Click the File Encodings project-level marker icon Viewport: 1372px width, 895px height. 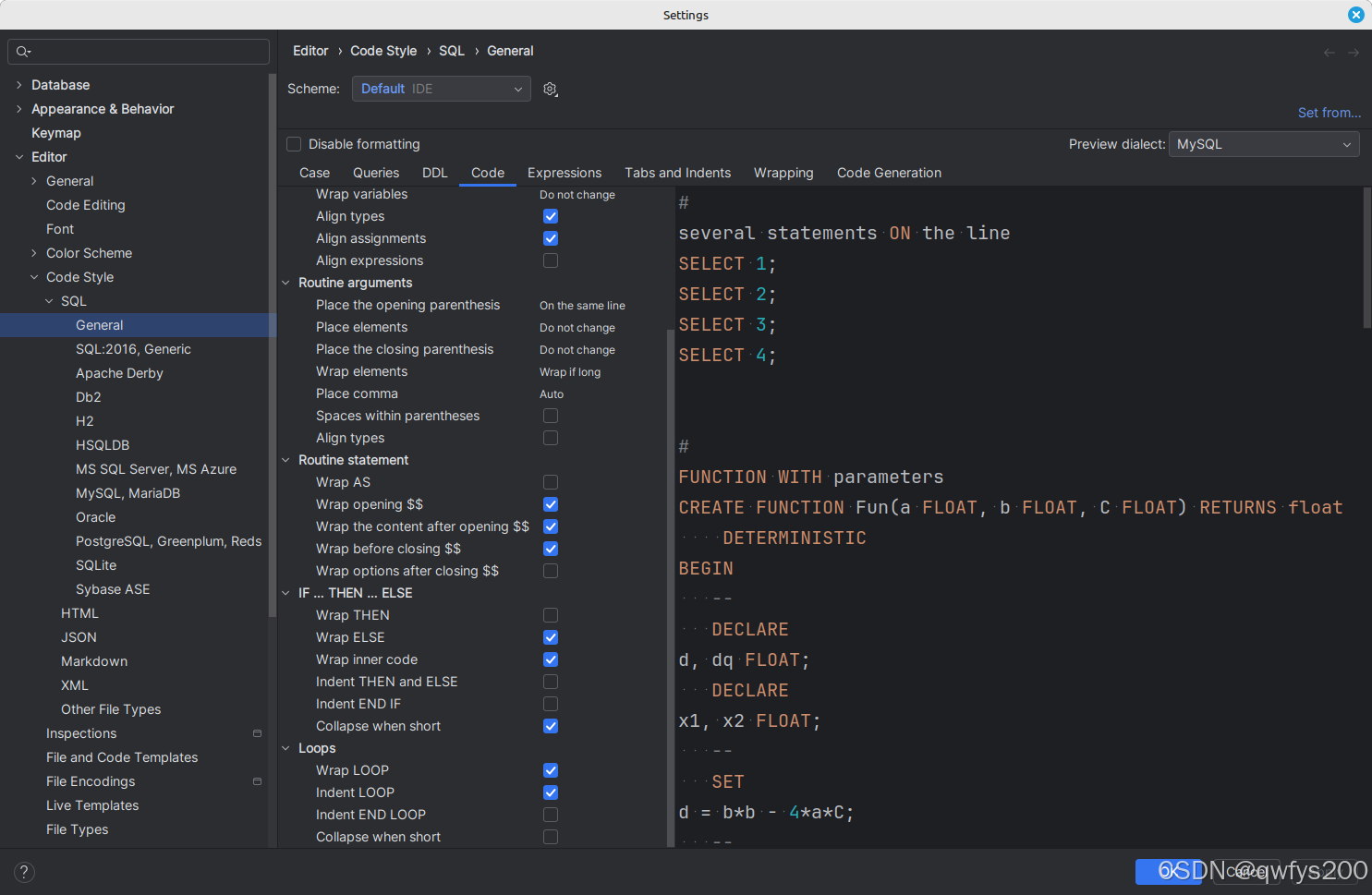tap(257, 781)
